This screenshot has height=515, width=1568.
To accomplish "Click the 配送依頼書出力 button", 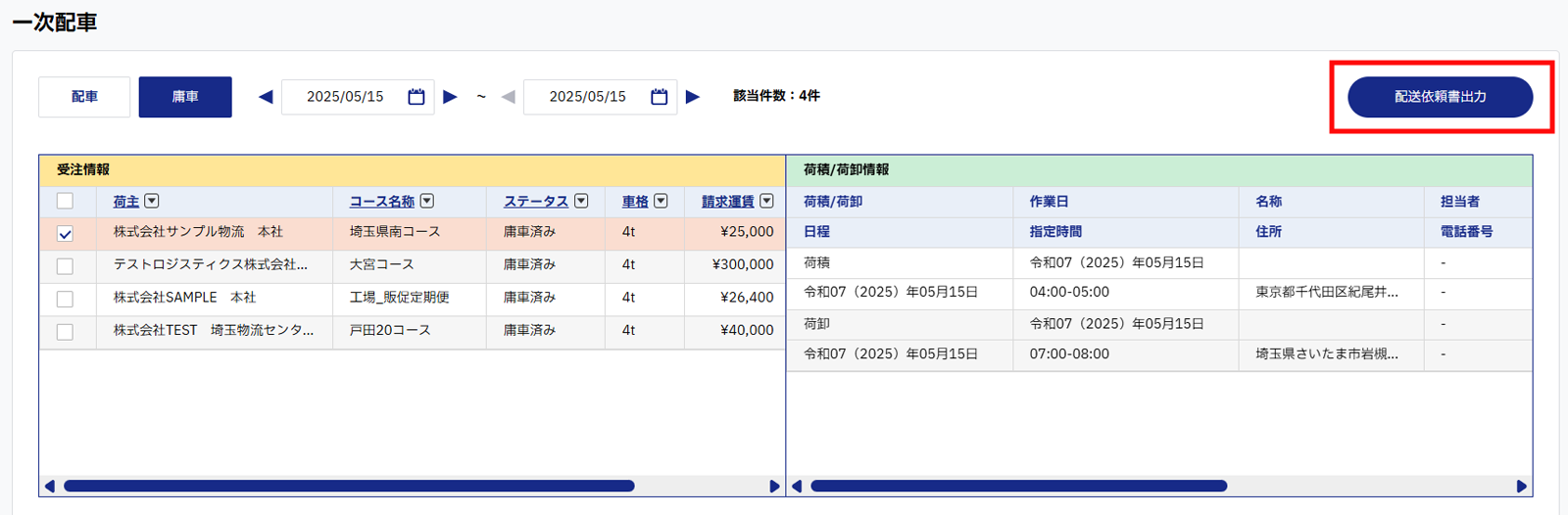I will point(1440,97).
